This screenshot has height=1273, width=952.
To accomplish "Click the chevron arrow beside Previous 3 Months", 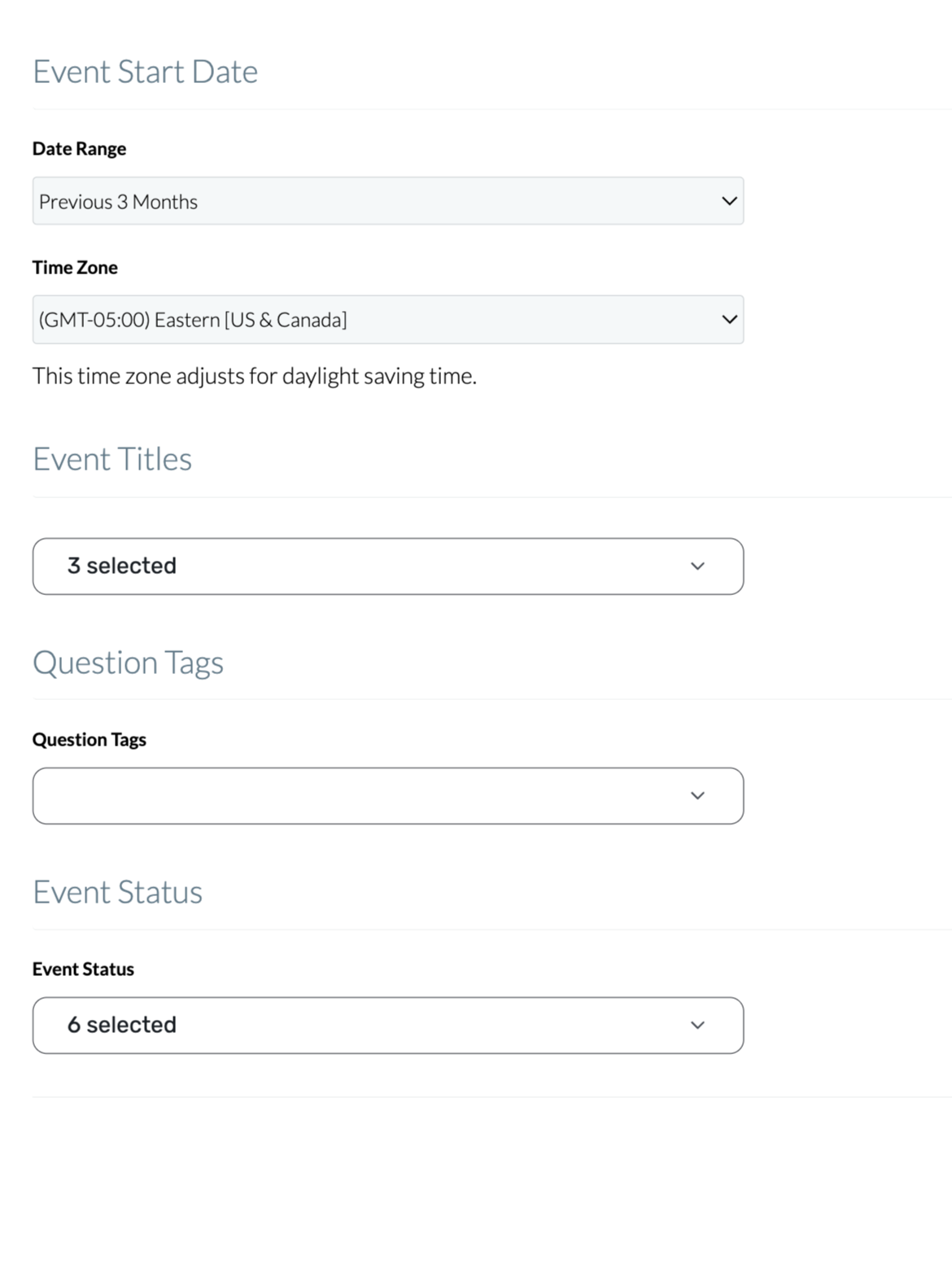I will point(729,201).
